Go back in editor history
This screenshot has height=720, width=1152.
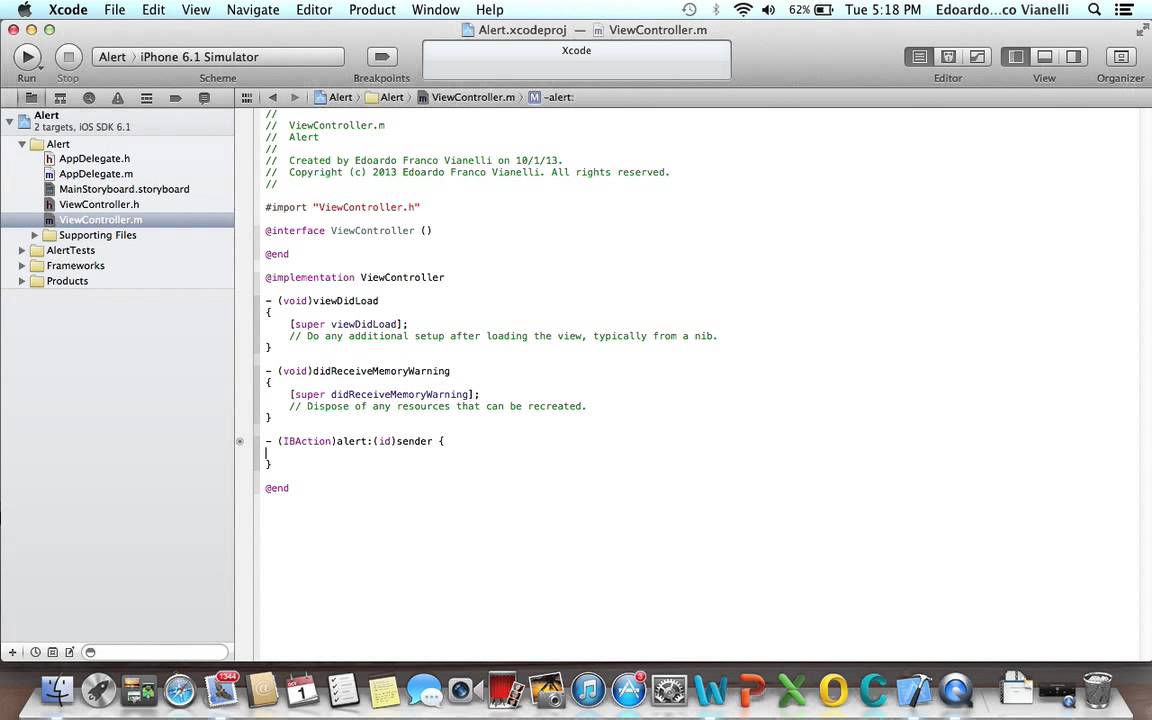273,97
